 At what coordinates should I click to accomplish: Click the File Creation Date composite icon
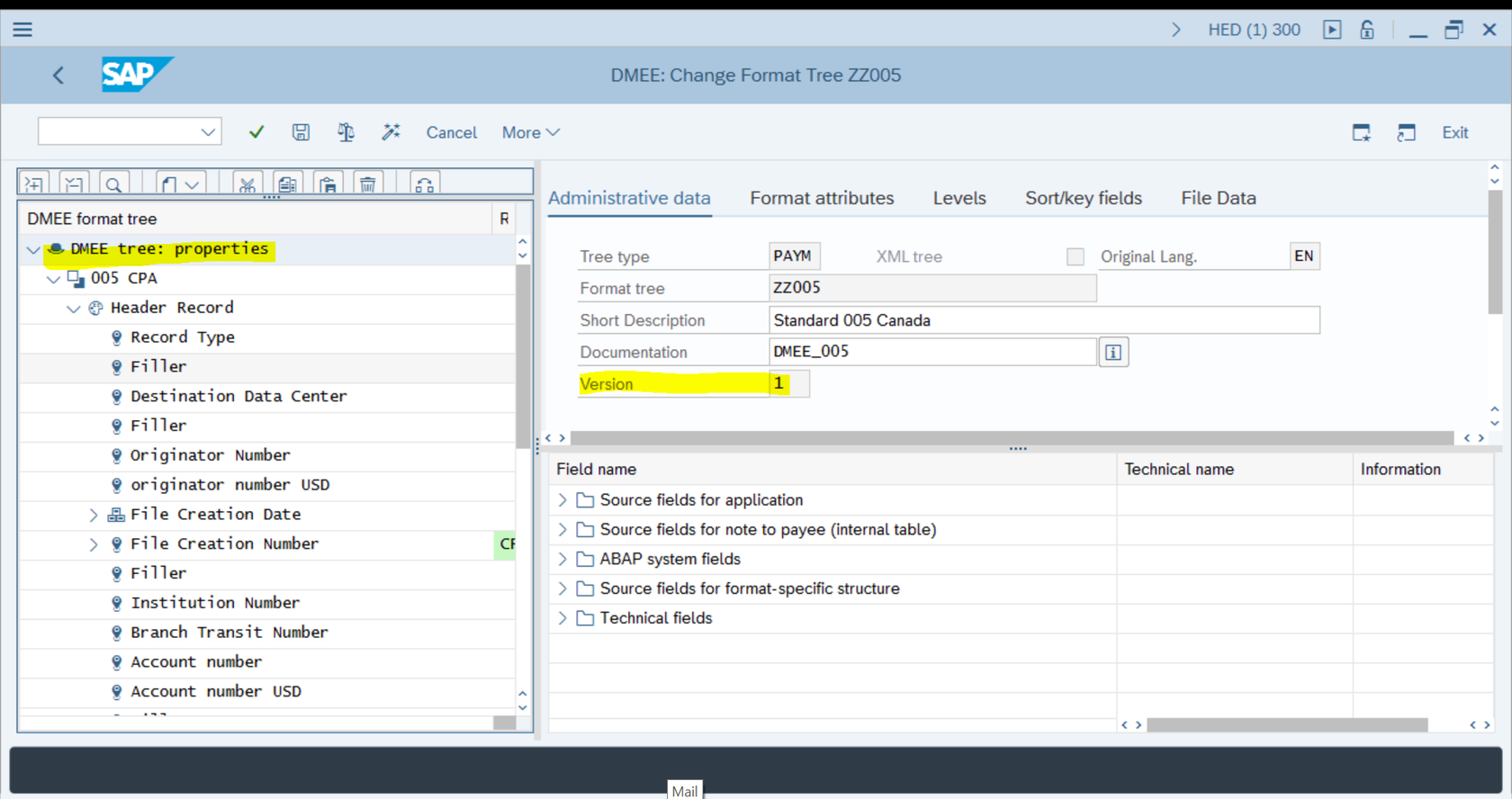pyautogui.click(x=116, y=515)
